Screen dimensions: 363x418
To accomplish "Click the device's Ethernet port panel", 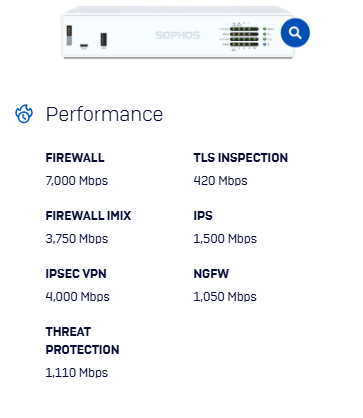I will 244,37.
